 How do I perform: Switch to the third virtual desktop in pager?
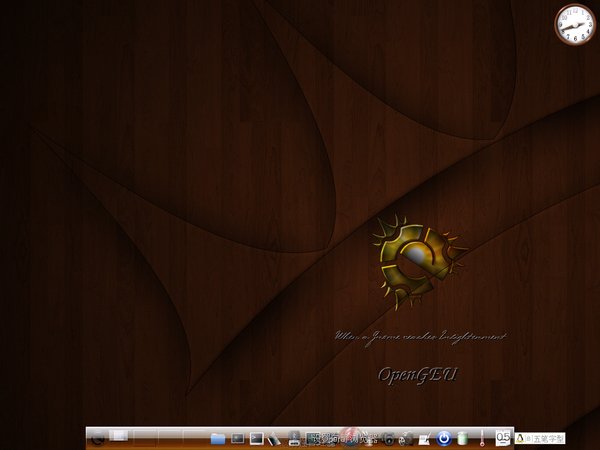click(170, 438)
